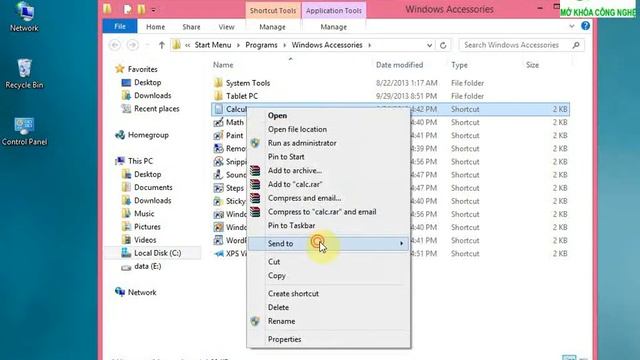Go up one folder level arrow
Screen dimensions: 640x360
coord(162,45)
